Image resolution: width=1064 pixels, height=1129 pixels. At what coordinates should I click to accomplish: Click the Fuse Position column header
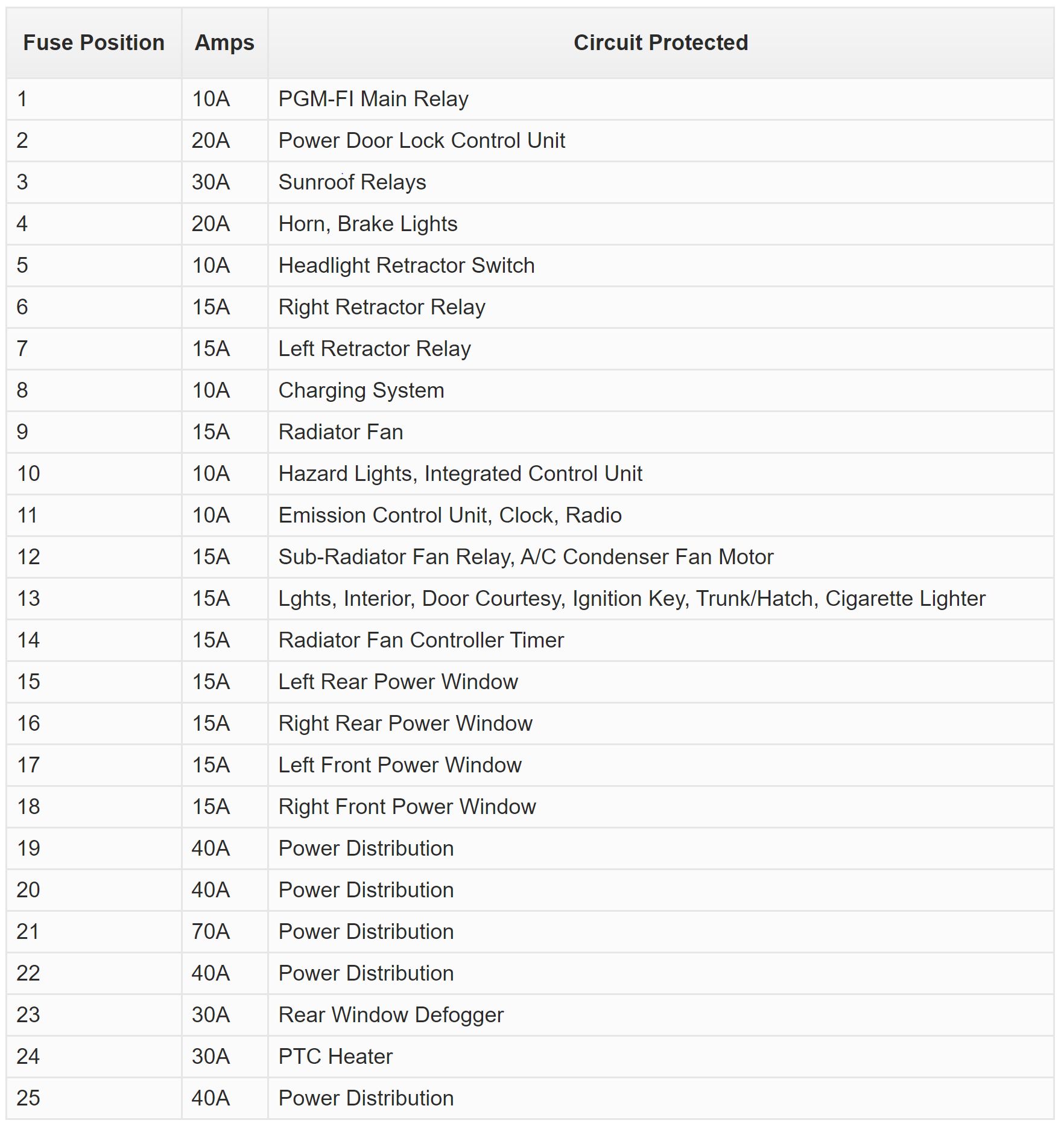click(93, 43)
